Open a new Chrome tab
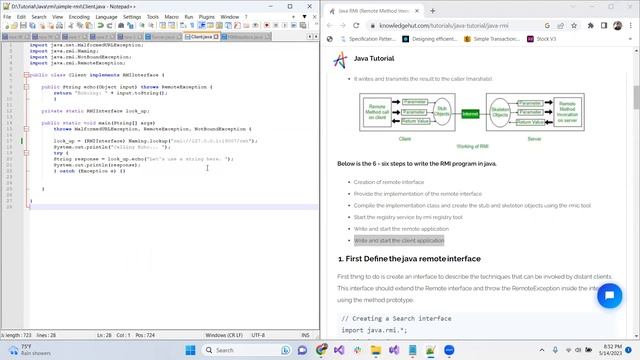This screenshot has height=360, width=640. (433, 11)
